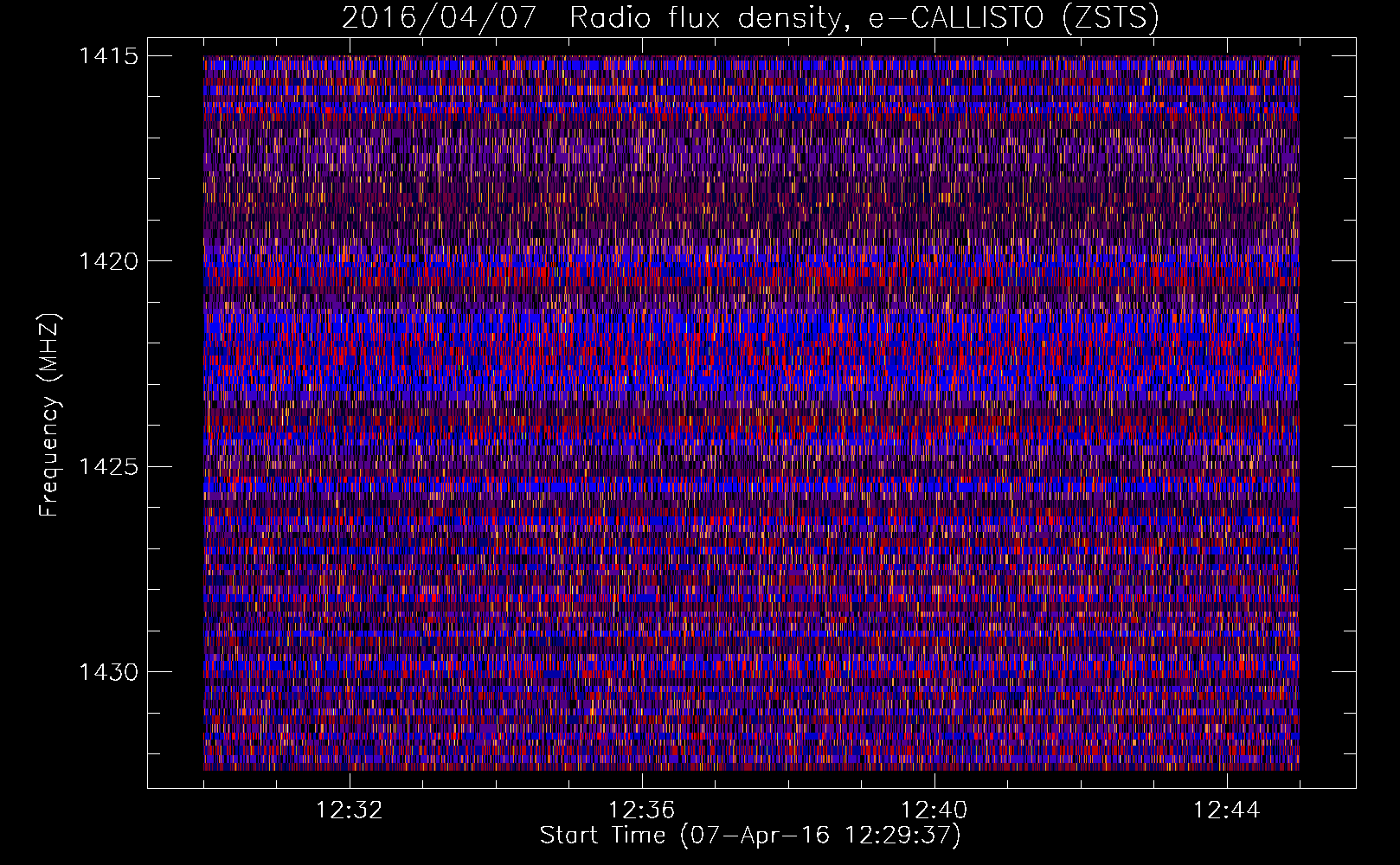The height and width of the screenshot is (865, 1400).
Task: Click the 1430 frequency tick label
Action: [109, 672]
